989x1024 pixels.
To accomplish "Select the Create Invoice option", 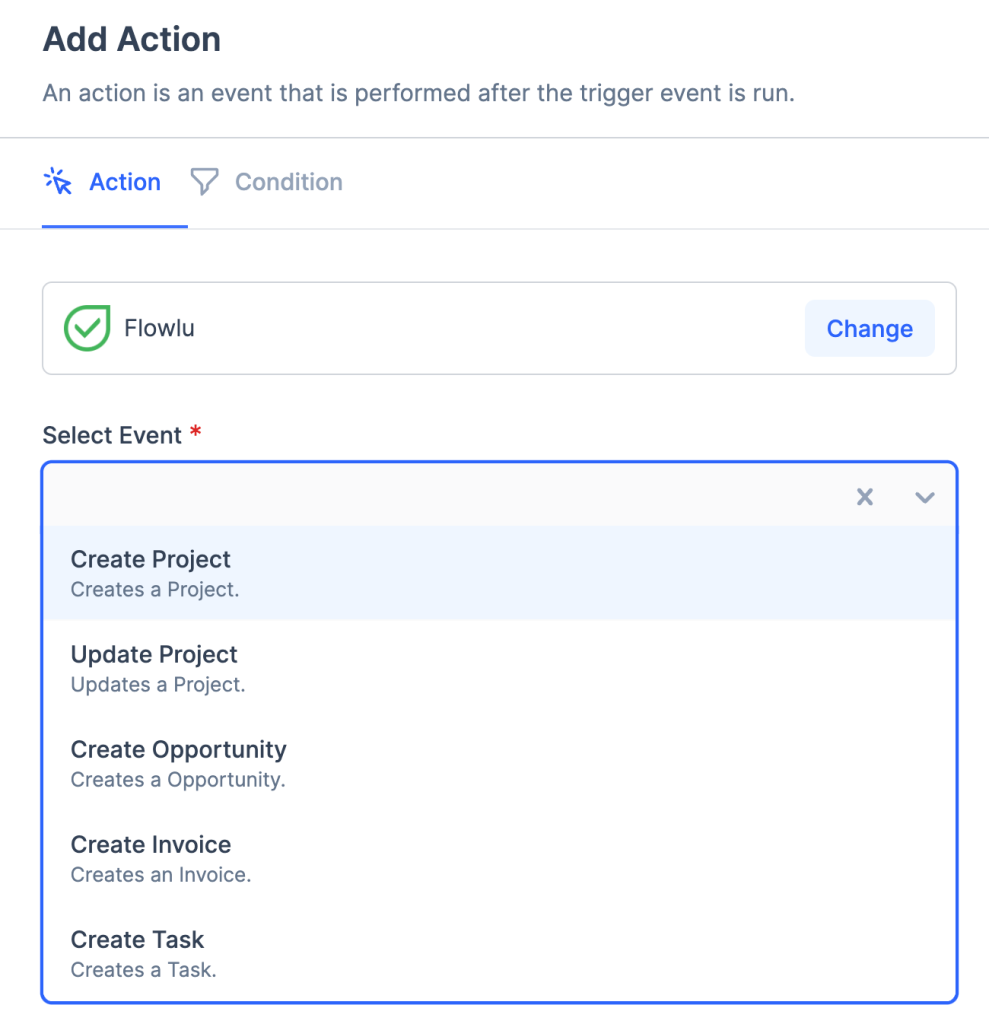I will tap(151, 845).
